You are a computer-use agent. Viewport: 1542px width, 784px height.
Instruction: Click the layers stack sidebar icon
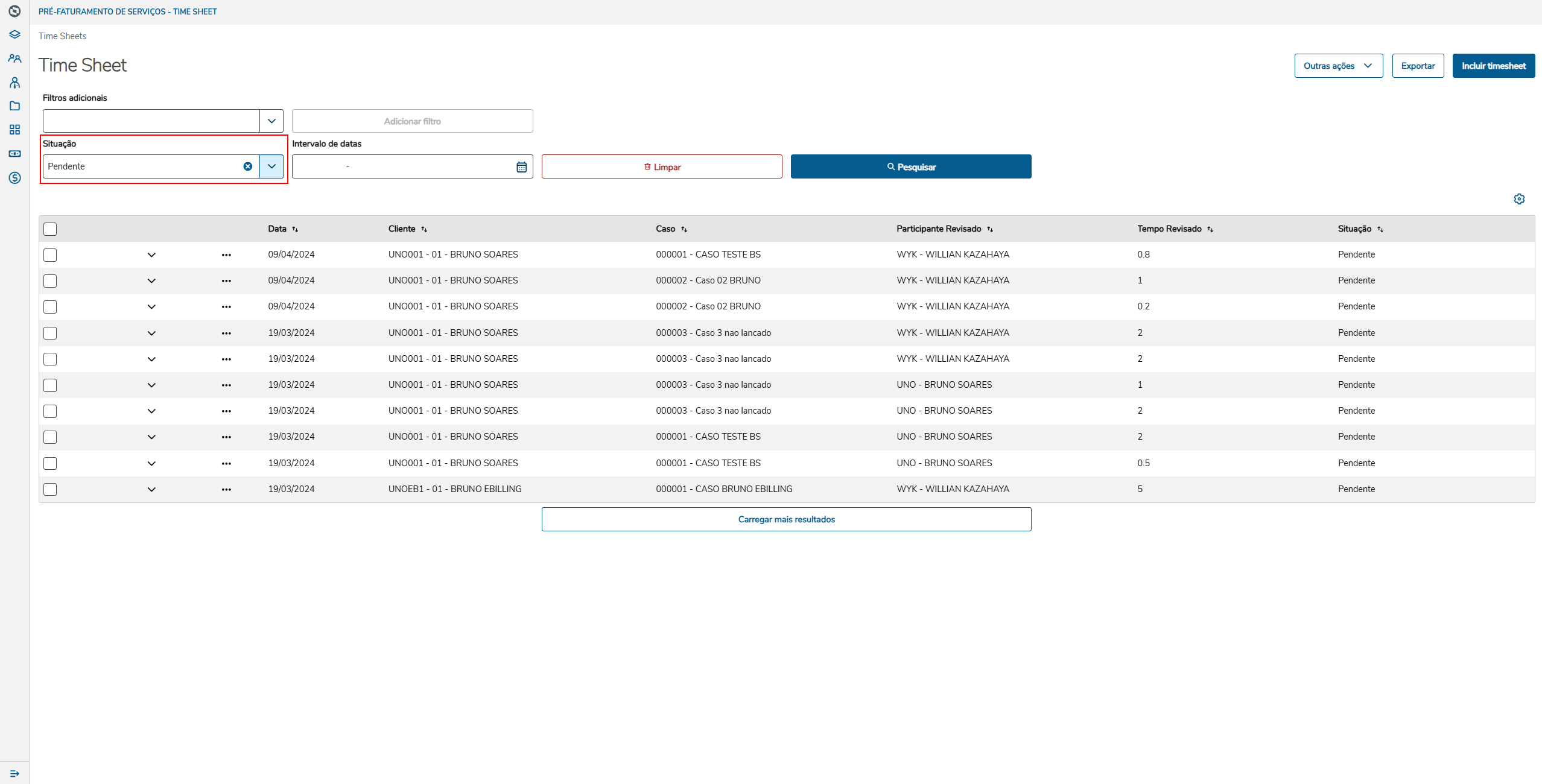click(15, 34)
